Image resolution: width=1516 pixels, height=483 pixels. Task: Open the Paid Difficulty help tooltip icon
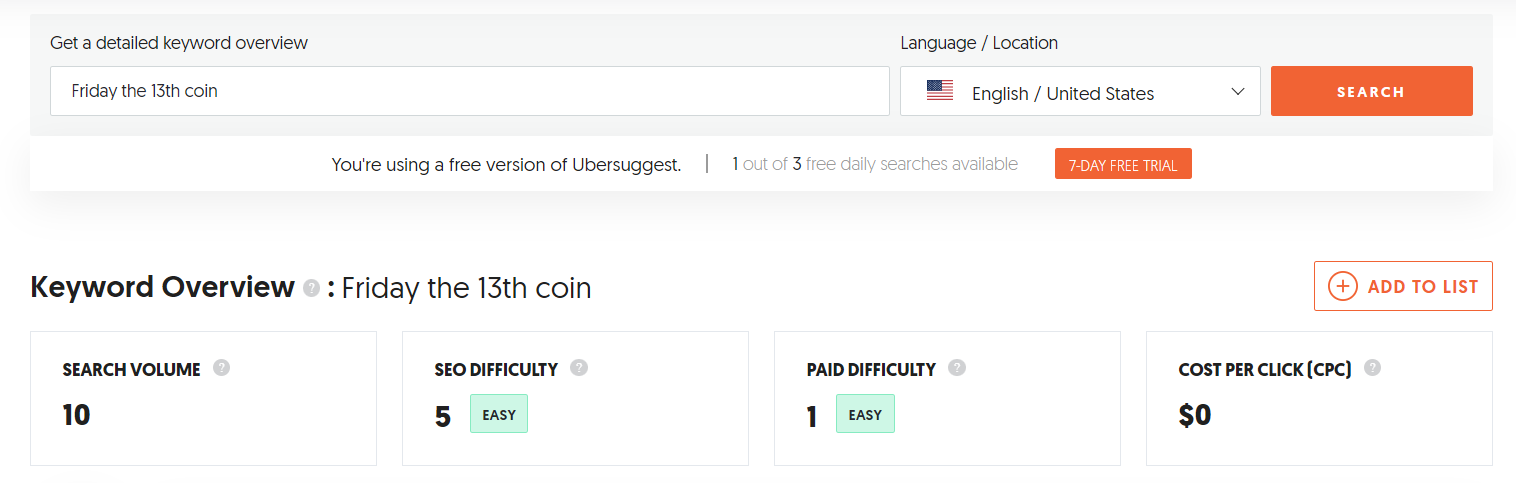coord(957,368)
